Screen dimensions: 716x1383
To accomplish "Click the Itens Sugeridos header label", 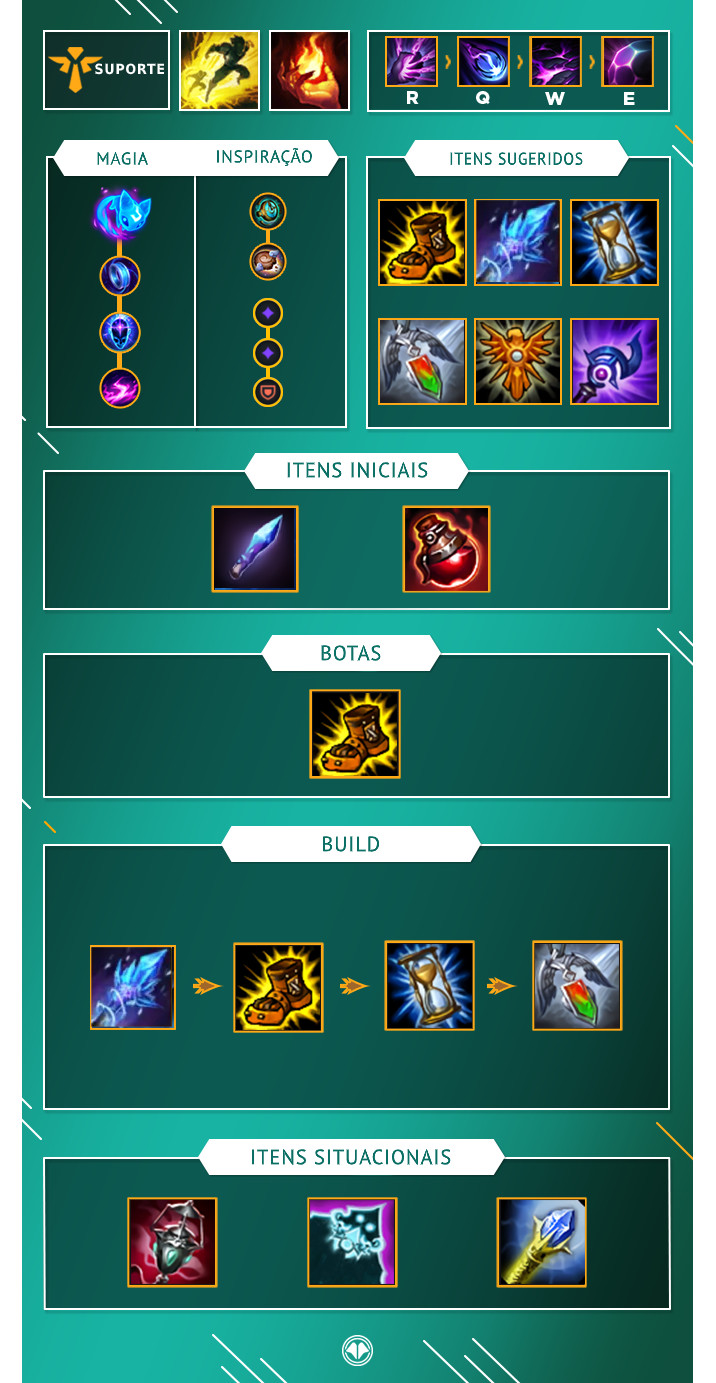I will pos(516,158).
